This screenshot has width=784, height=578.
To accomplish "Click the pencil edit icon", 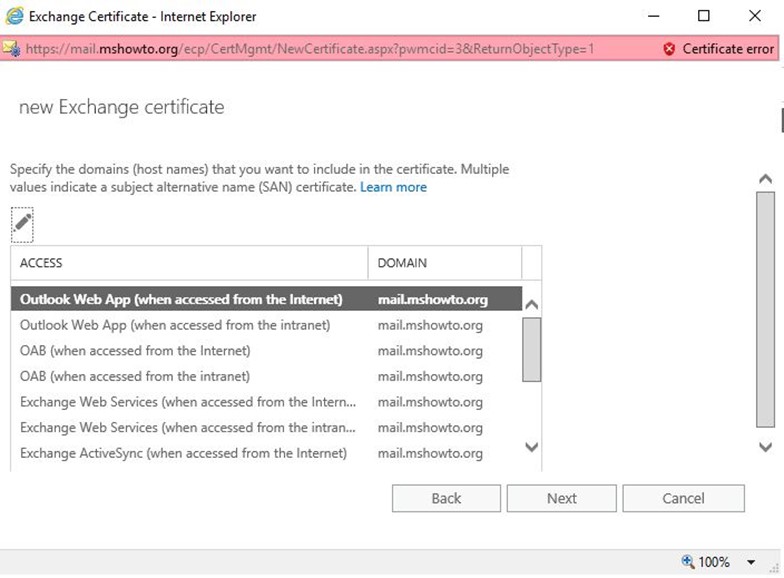I will point(22,224).
